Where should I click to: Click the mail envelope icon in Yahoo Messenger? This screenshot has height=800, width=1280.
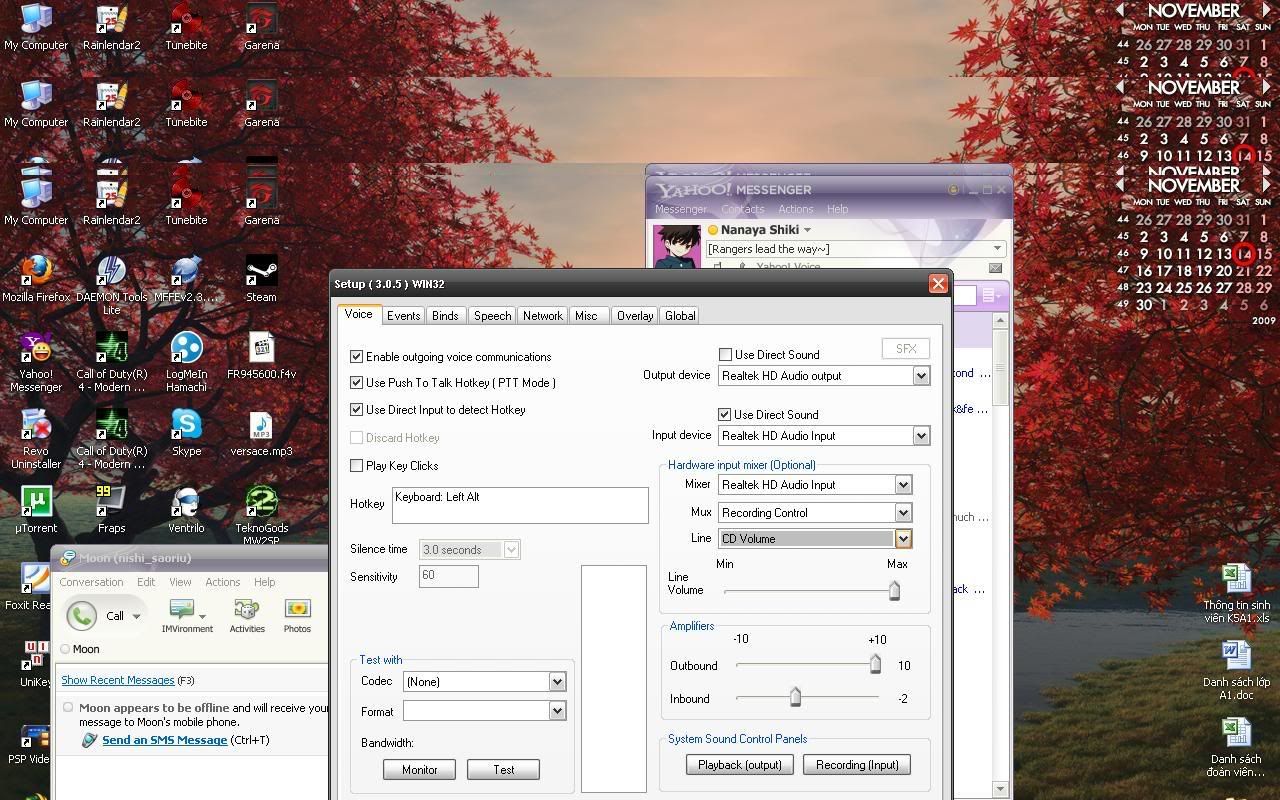(x=995, y=267)
